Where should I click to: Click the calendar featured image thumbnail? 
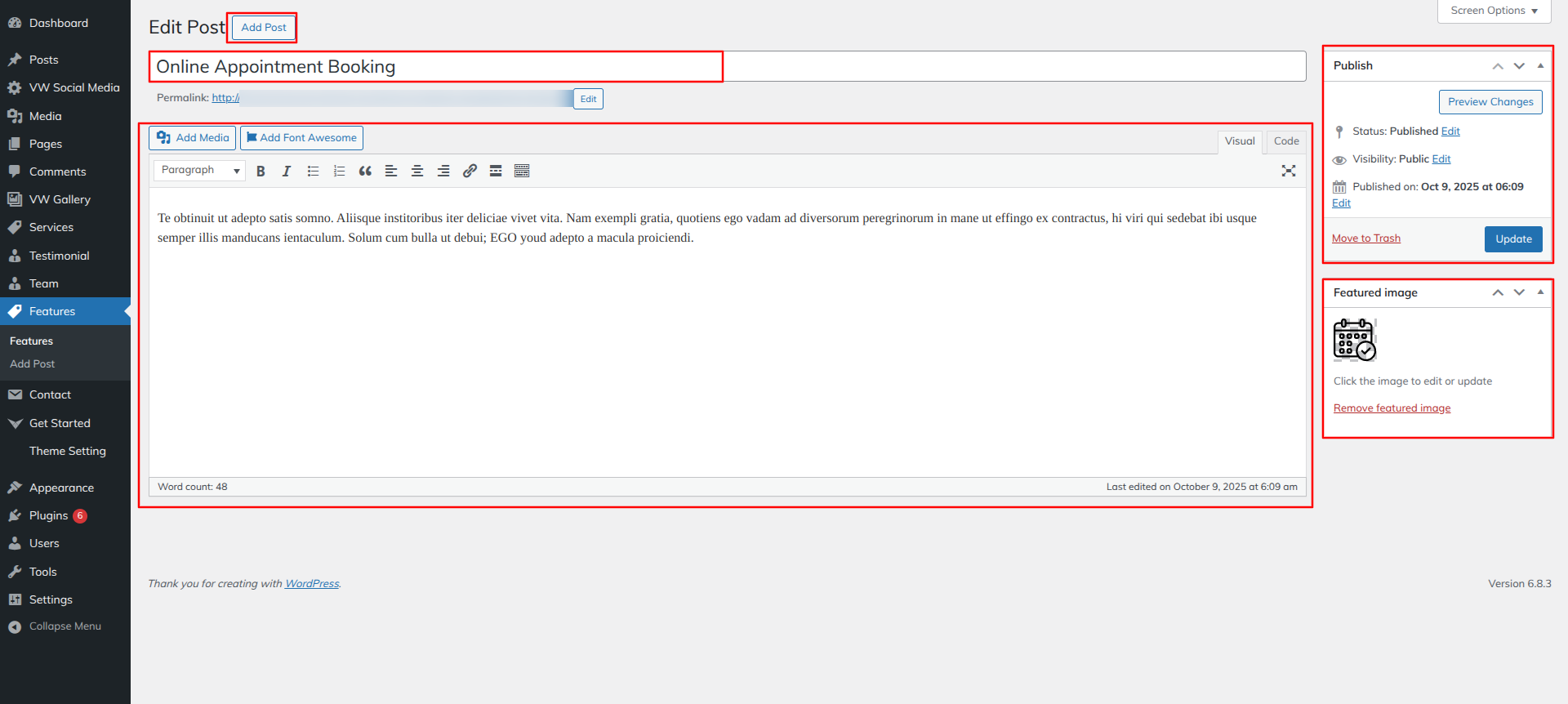click(x=1354, y=340)
